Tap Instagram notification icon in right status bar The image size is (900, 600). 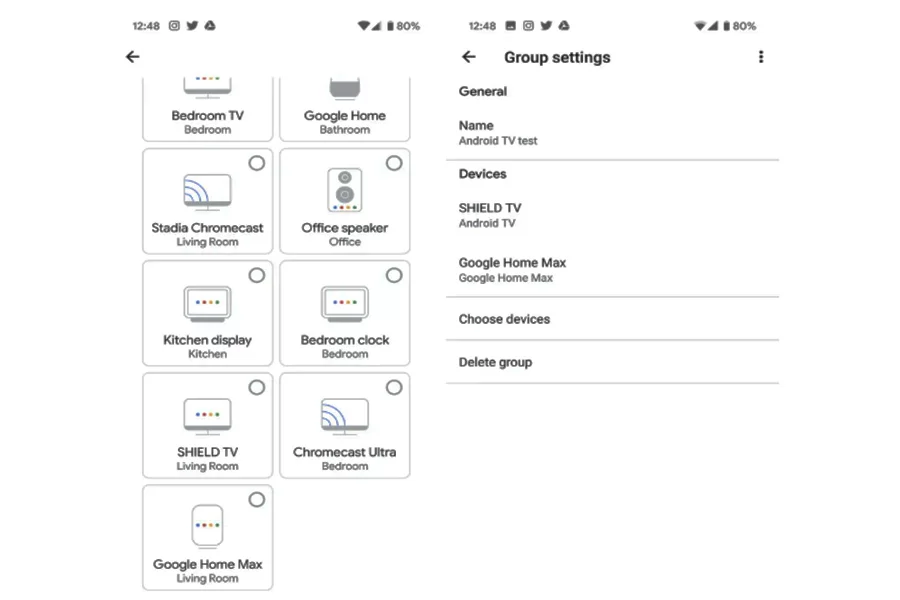528,25
